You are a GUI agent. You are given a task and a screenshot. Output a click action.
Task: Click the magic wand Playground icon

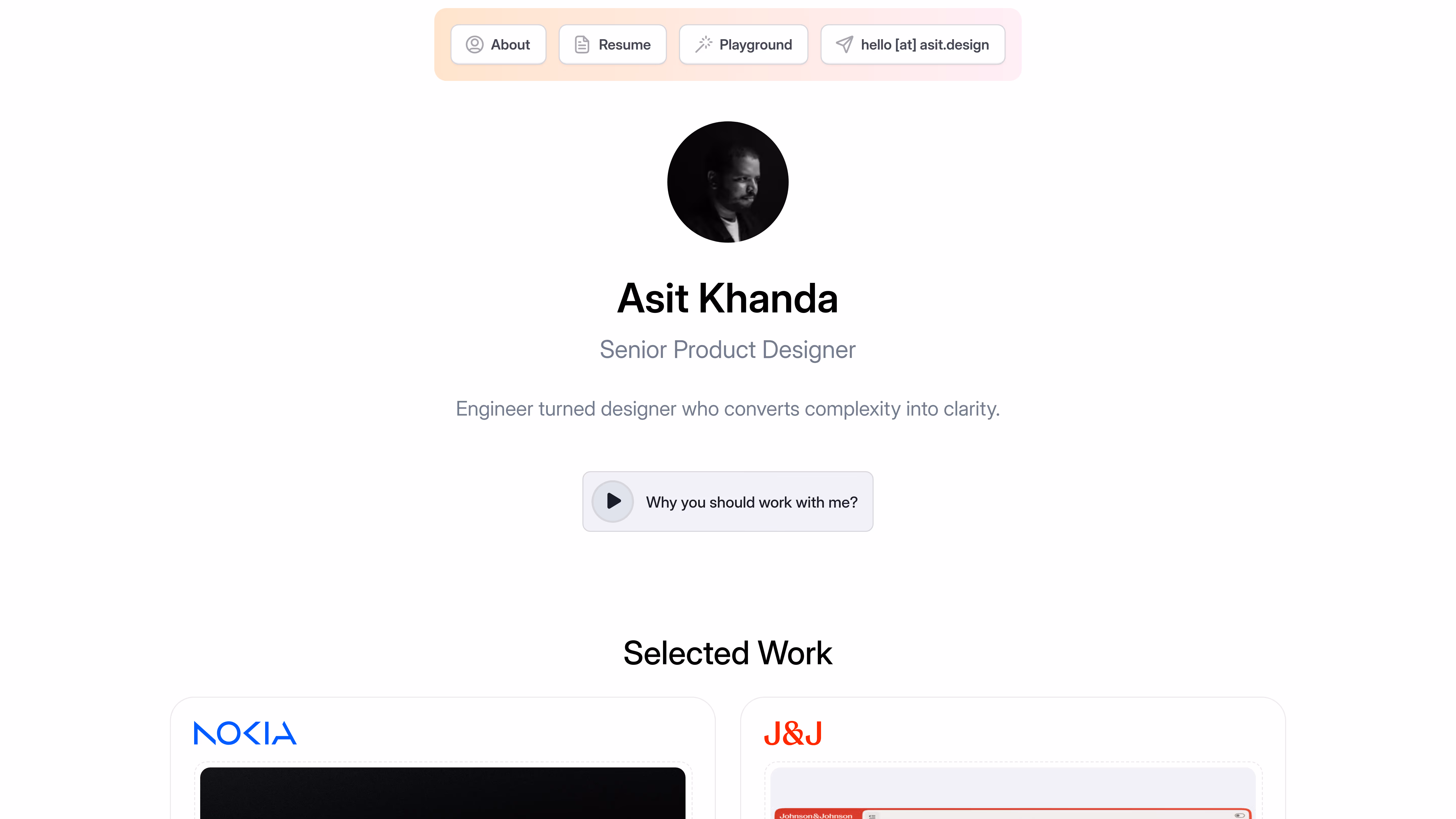pyautogui.click(x=703, y=45)
